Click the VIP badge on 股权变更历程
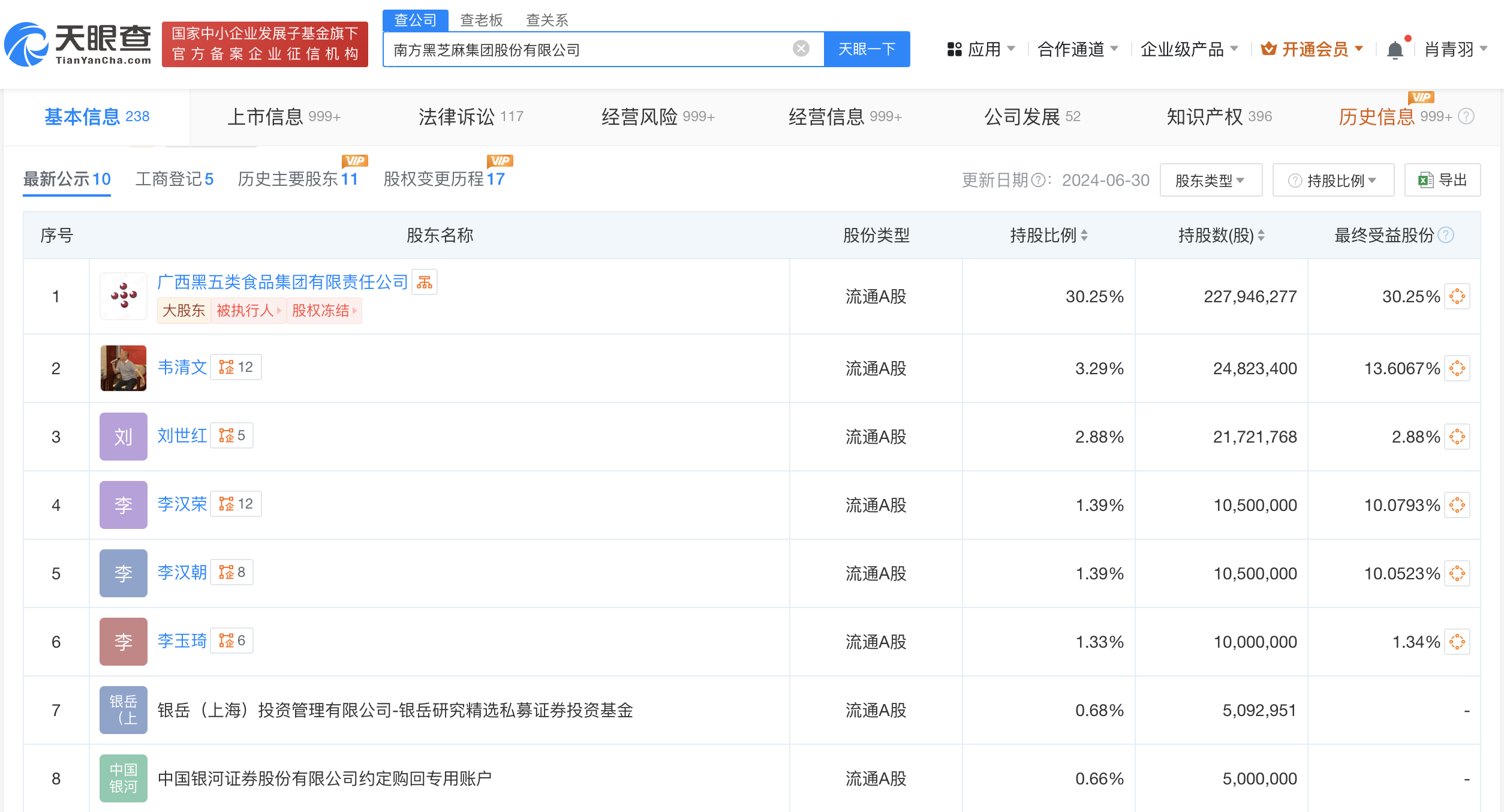The image size is (1504, 812). 501,160
